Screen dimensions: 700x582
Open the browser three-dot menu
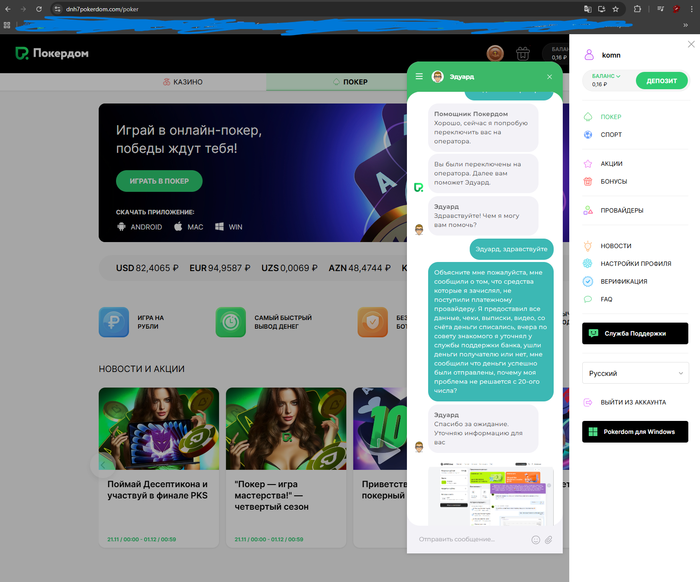tap(692, 9)
